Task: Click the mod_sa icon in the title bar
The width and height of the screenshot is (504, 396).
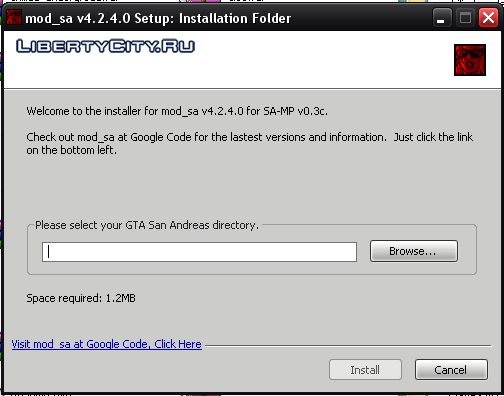Action: pos(14,17)
